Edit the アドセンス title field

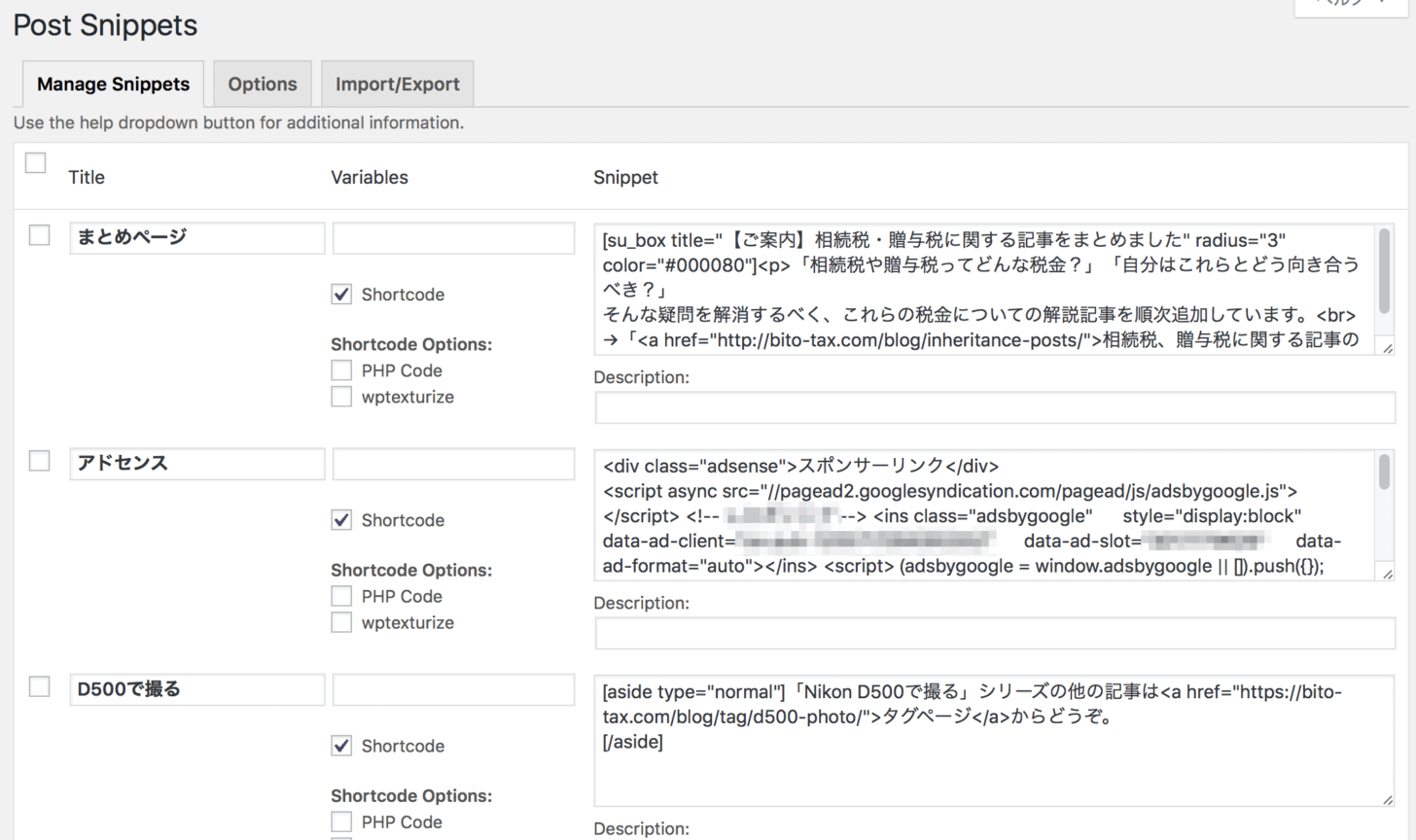(x=197, y=464)
